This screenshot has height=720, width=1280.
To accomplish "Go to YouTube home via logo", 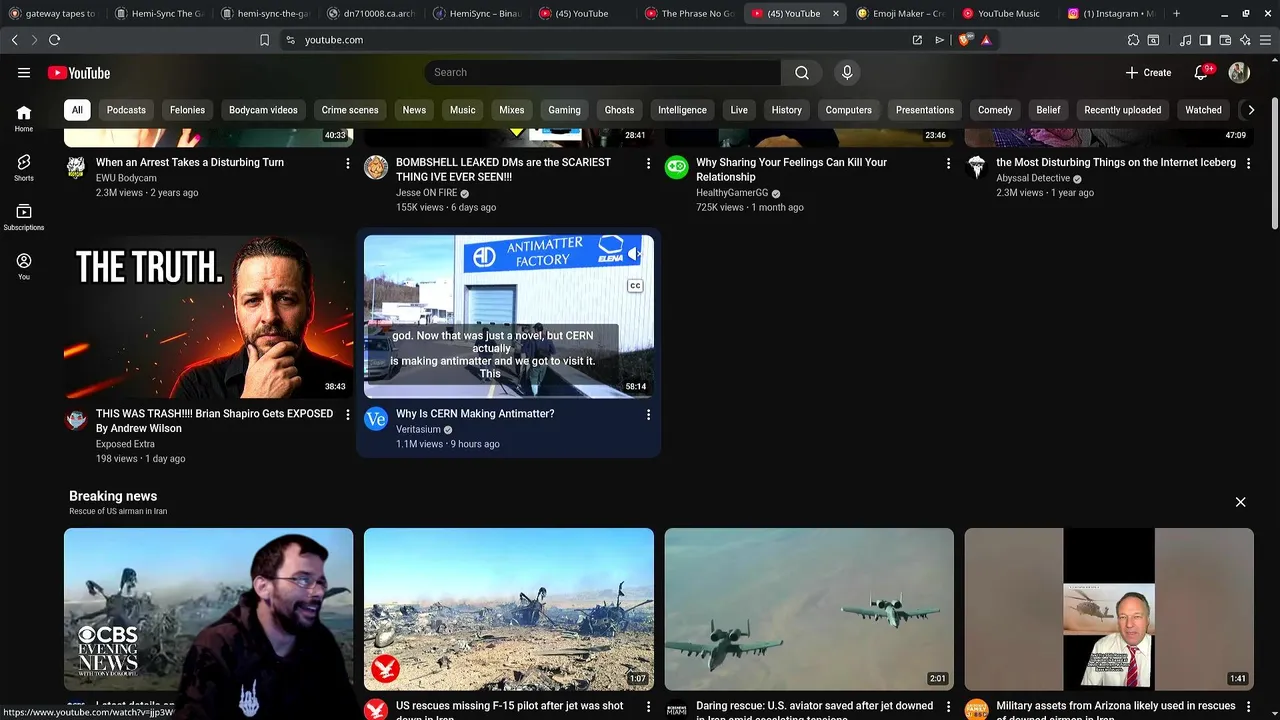I will point(79,72).
